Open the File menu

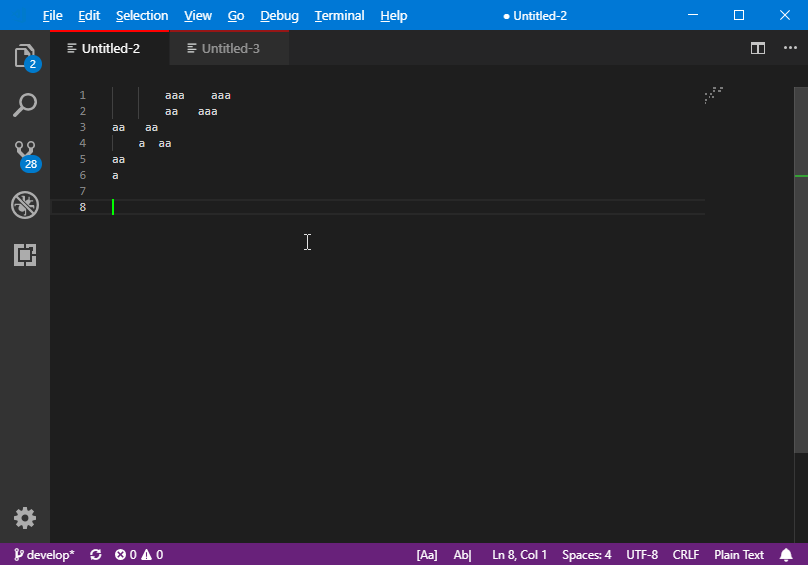(53, 15)
